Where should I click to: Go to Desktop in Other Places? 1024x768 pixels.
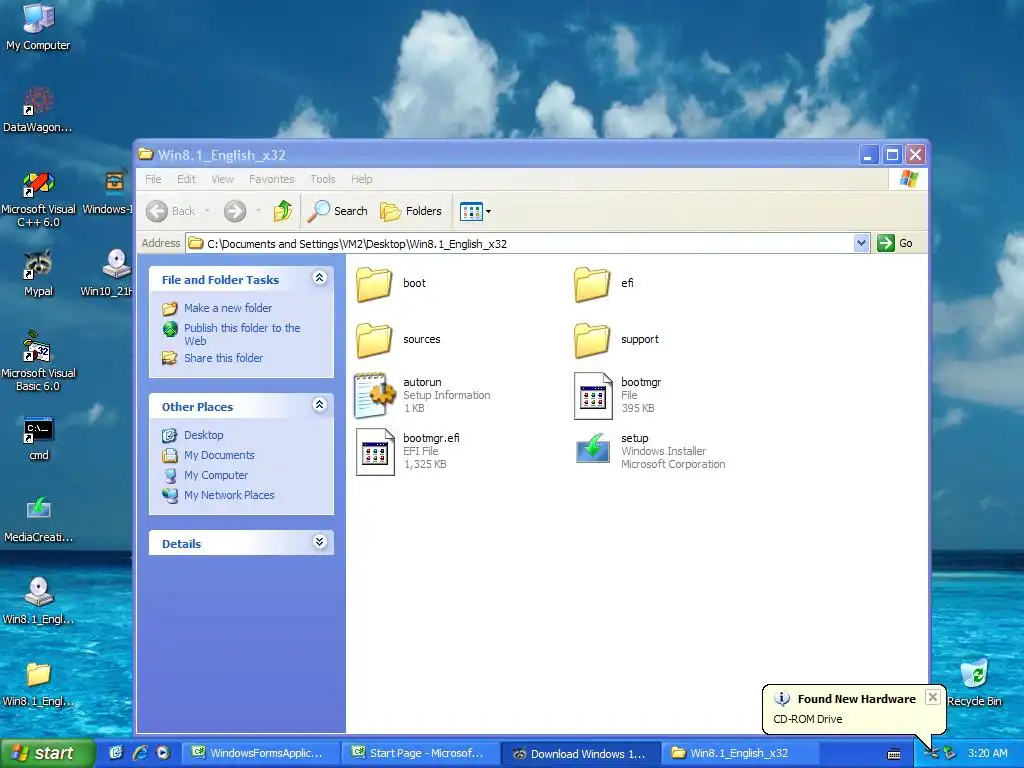[204, 435]
